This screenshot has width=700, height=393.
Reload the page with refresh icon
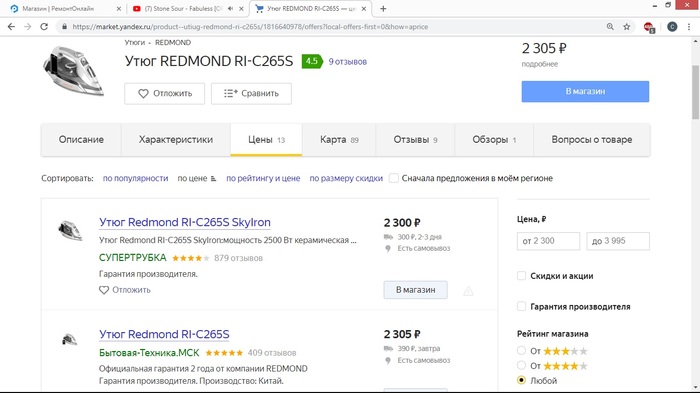44,27
